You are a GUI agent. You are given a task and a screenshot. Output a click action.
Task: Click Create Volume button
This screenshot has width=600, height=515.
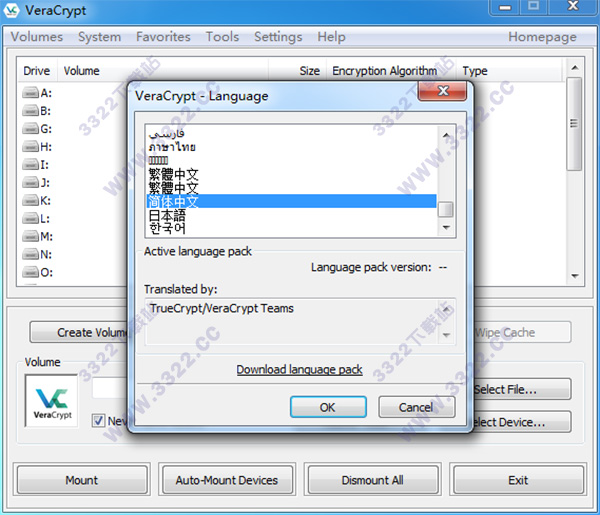[79, 332]
